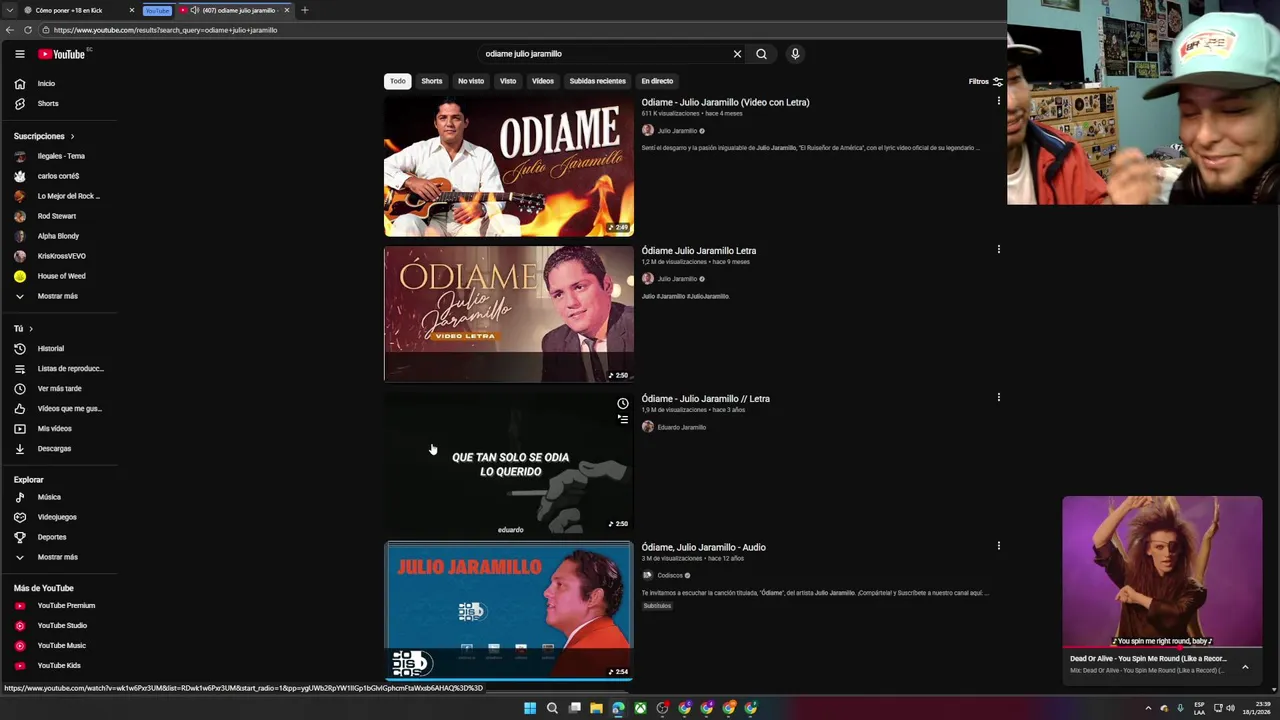Select the Visto filter chip
The image size is (1280, 720).
point(508,81)
